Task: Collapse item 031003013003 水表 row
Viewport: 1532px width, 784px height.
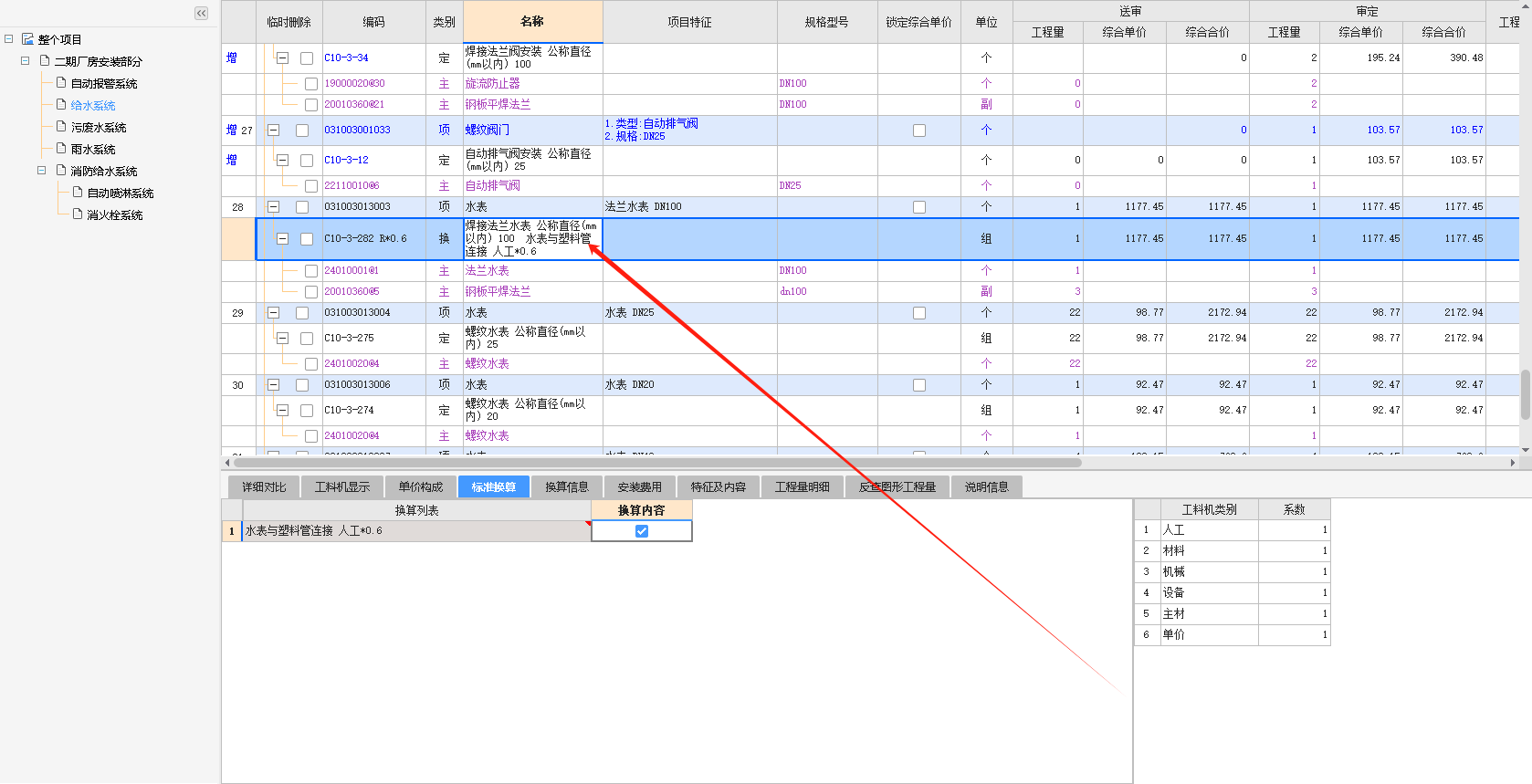Action: 273,207
